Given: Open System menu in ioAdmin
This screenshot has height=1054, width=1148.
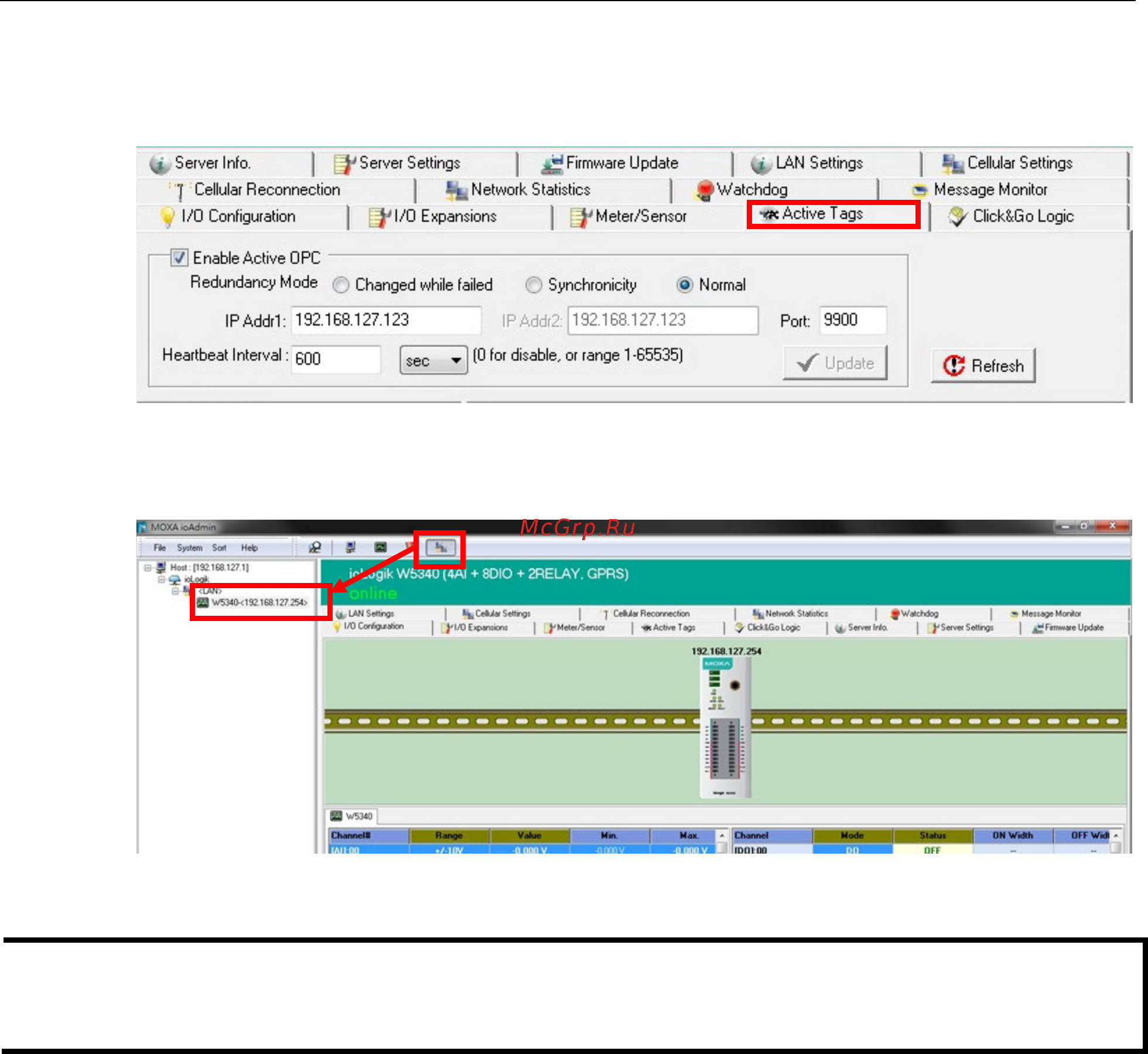Looking at the screenshot, I should [189, 548].
